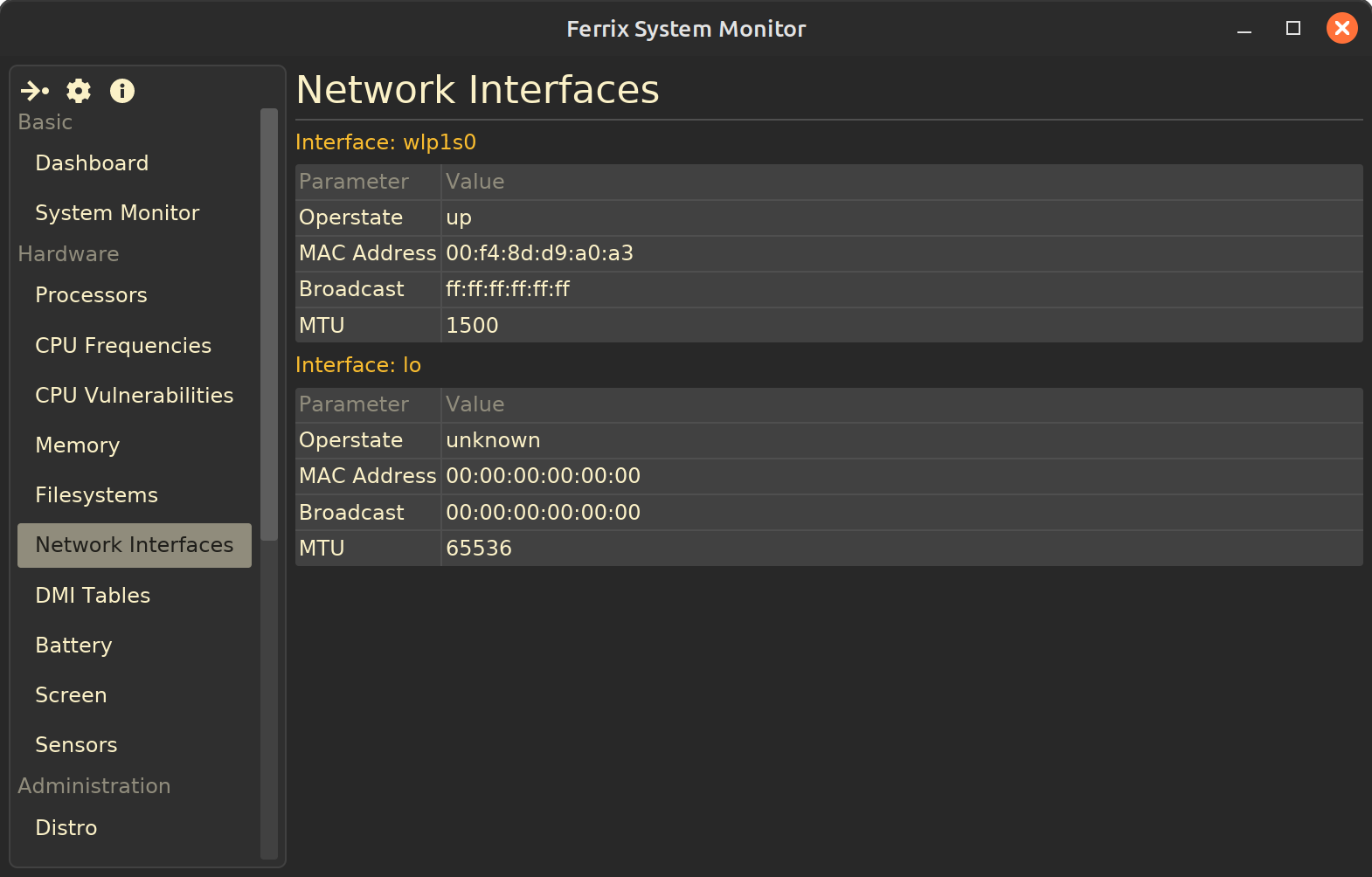Image resolution: width=1372 pixels, height=877 pixels.
Task: Open CPU Vulnerabilities section
Action: click(134, 396)
